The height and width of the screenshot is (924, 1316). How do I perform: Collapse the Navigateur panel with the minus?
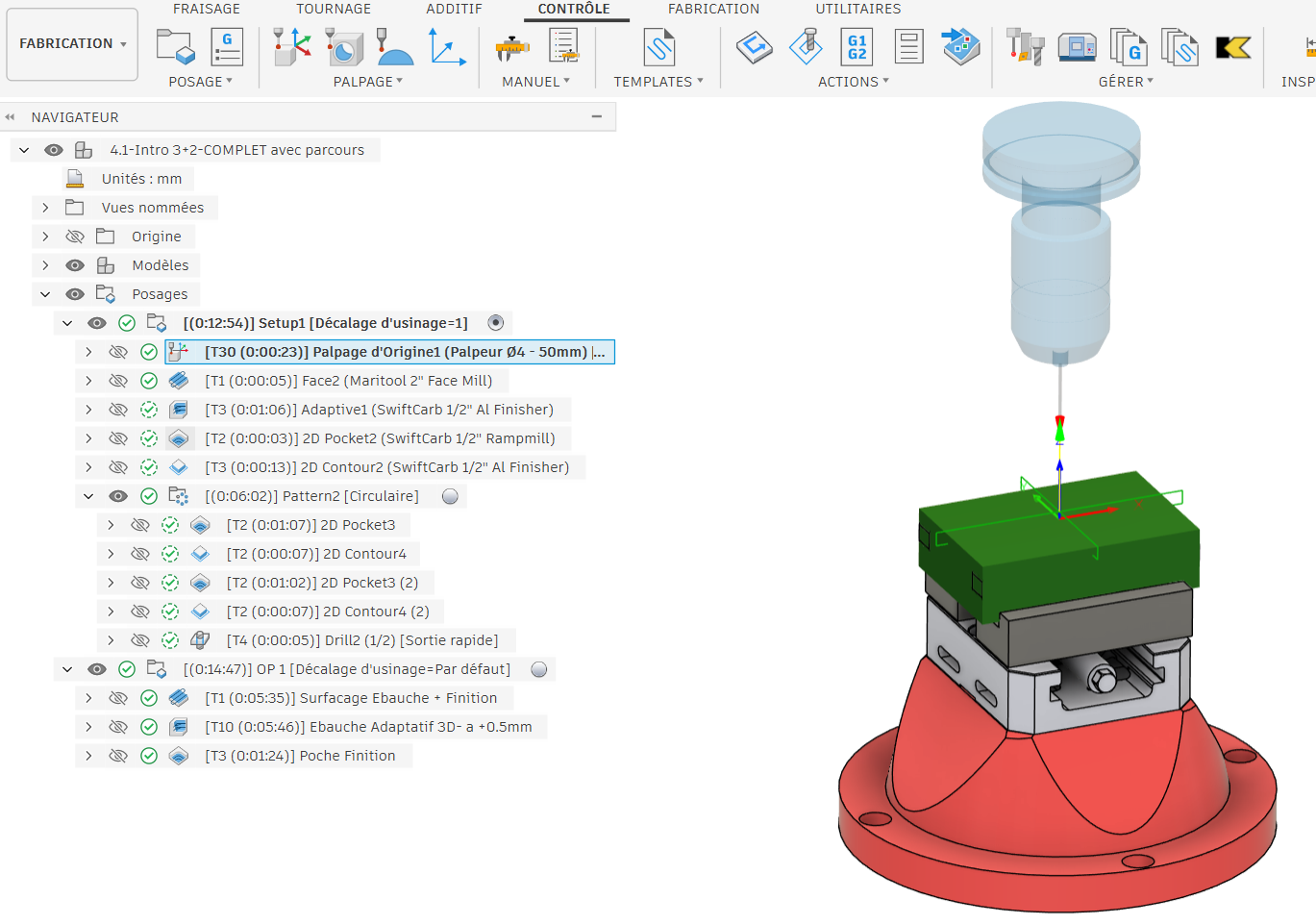(597, 116)
